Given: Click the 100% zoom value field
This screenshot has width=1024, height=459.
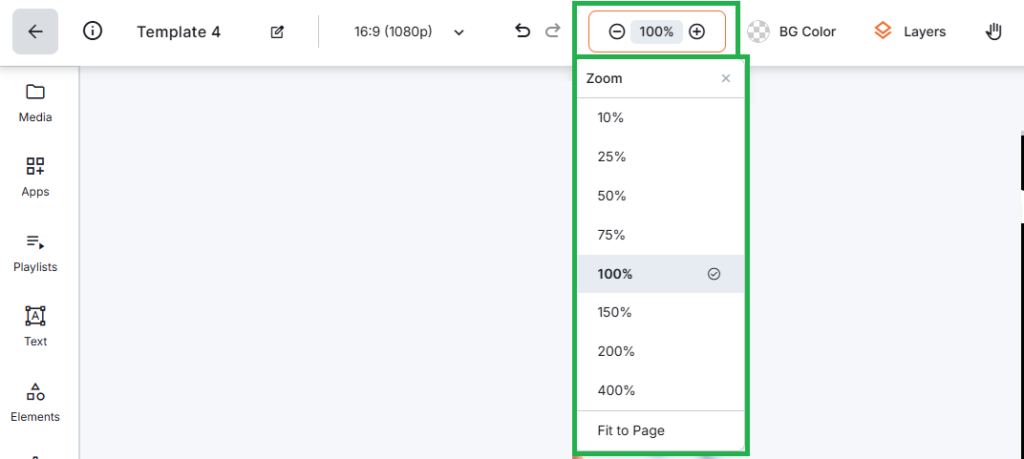Looking at the screenshot, I should (656, 31).
